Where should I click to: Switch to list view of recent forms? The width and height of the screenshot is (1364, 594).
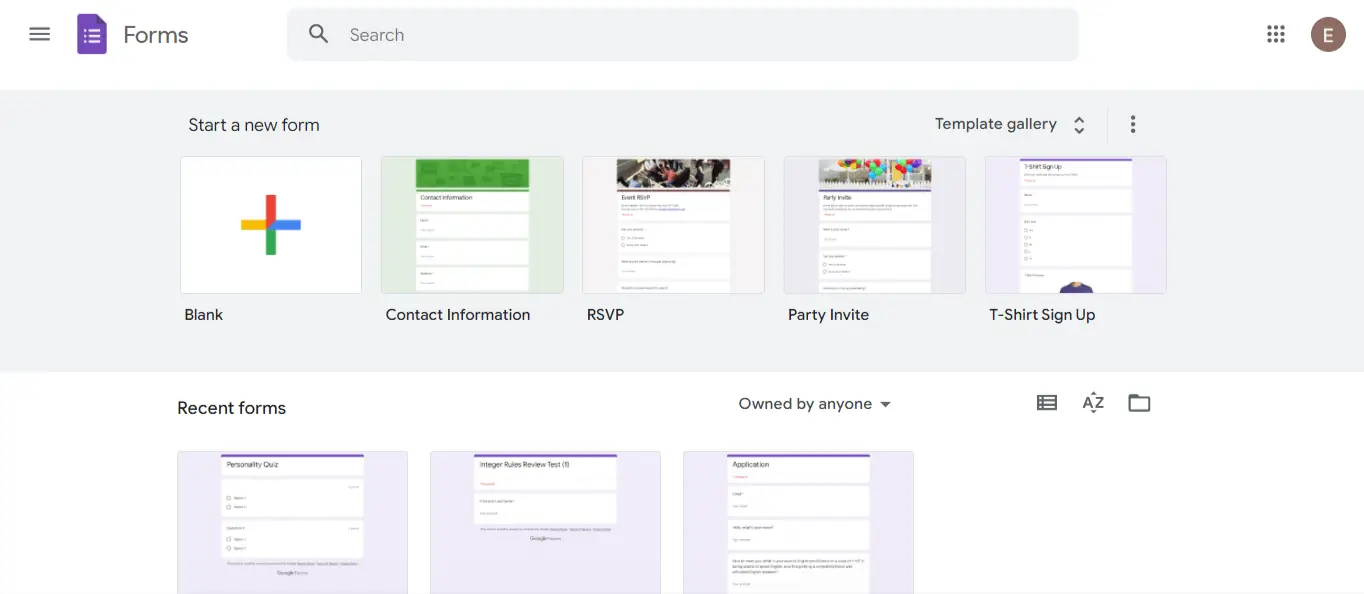click(x=1046, y=403)
